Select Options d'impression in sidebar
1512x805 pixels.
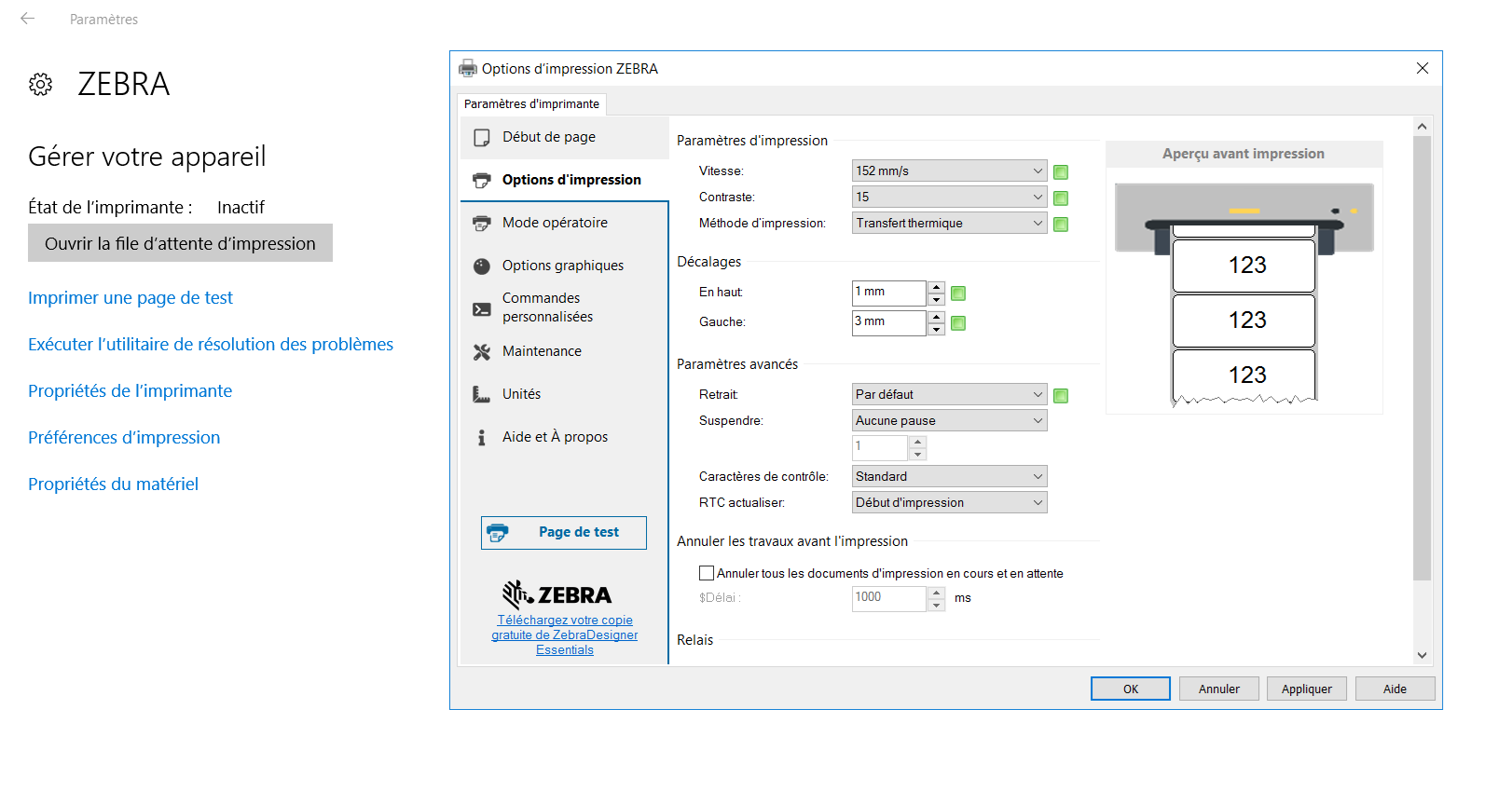pos(570,180)
